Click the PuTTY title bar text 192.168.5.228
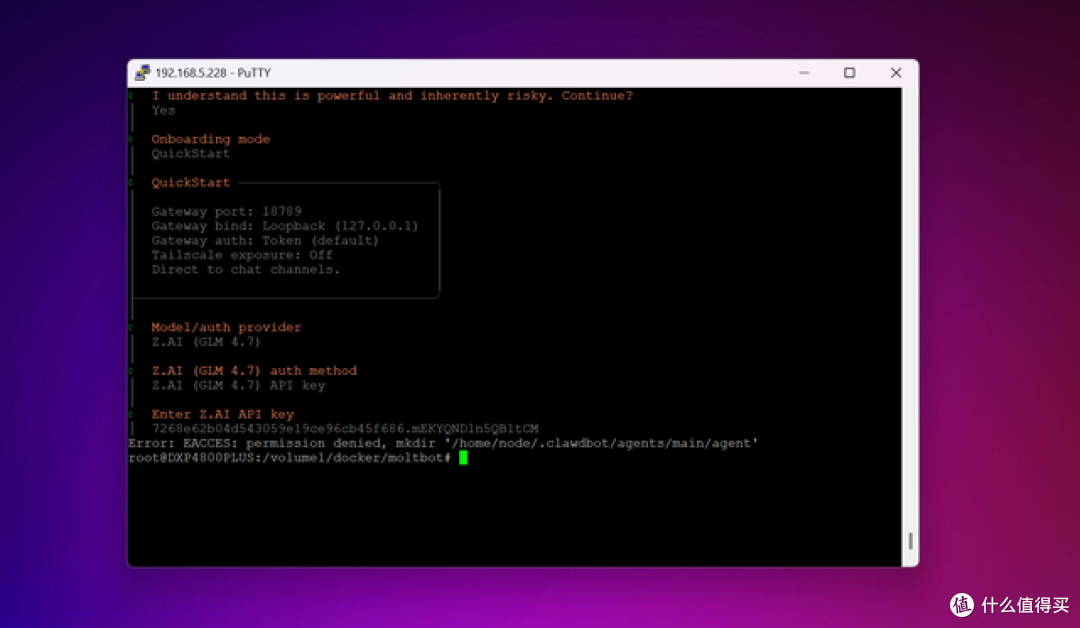The width and height of the screenshot is (1080, 628). tap(191, 73)
